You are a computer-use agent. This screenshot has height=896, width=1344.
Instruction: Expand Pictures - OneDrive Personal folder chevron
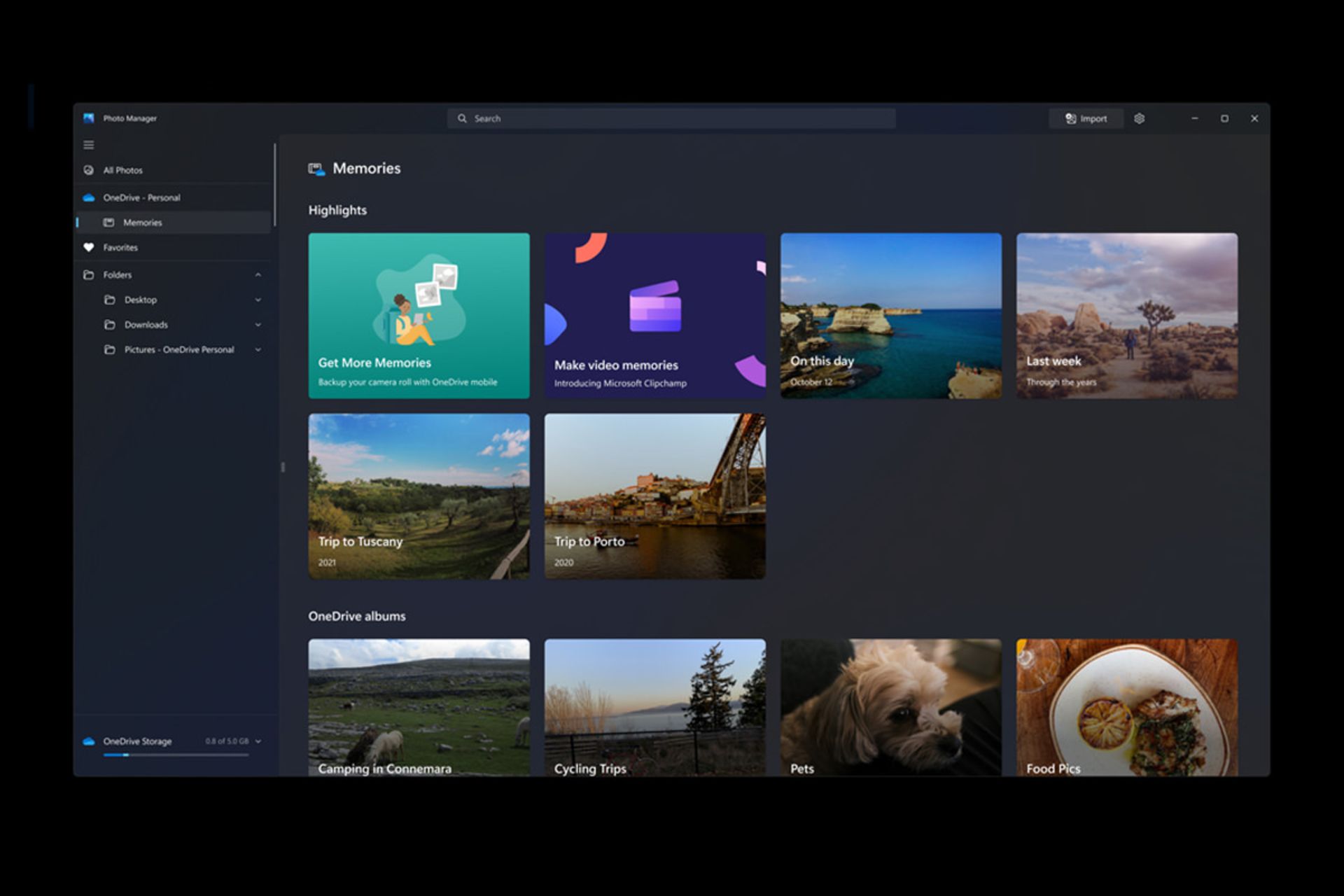(258, 349)
